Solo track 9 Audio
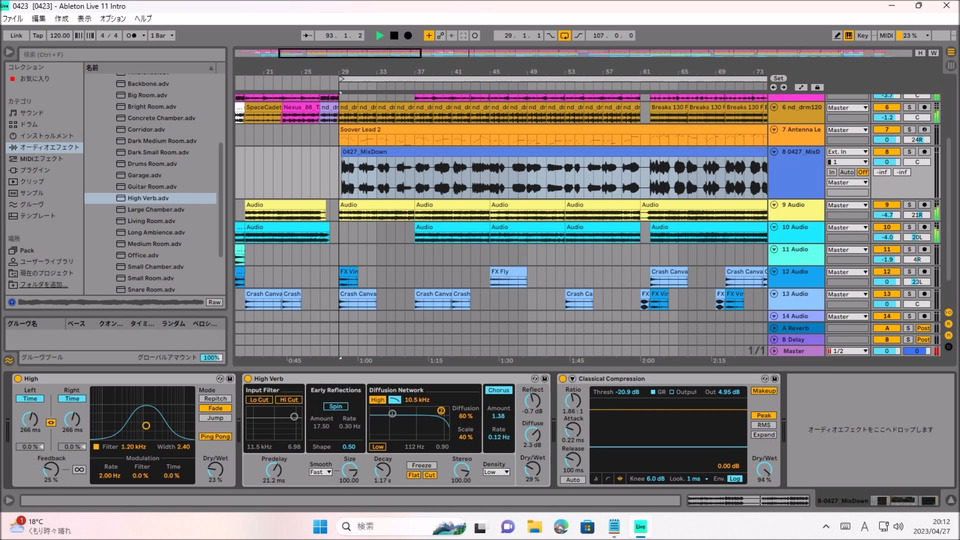The width and height of the screenshot is (960, 540). [x=910, y=205]
